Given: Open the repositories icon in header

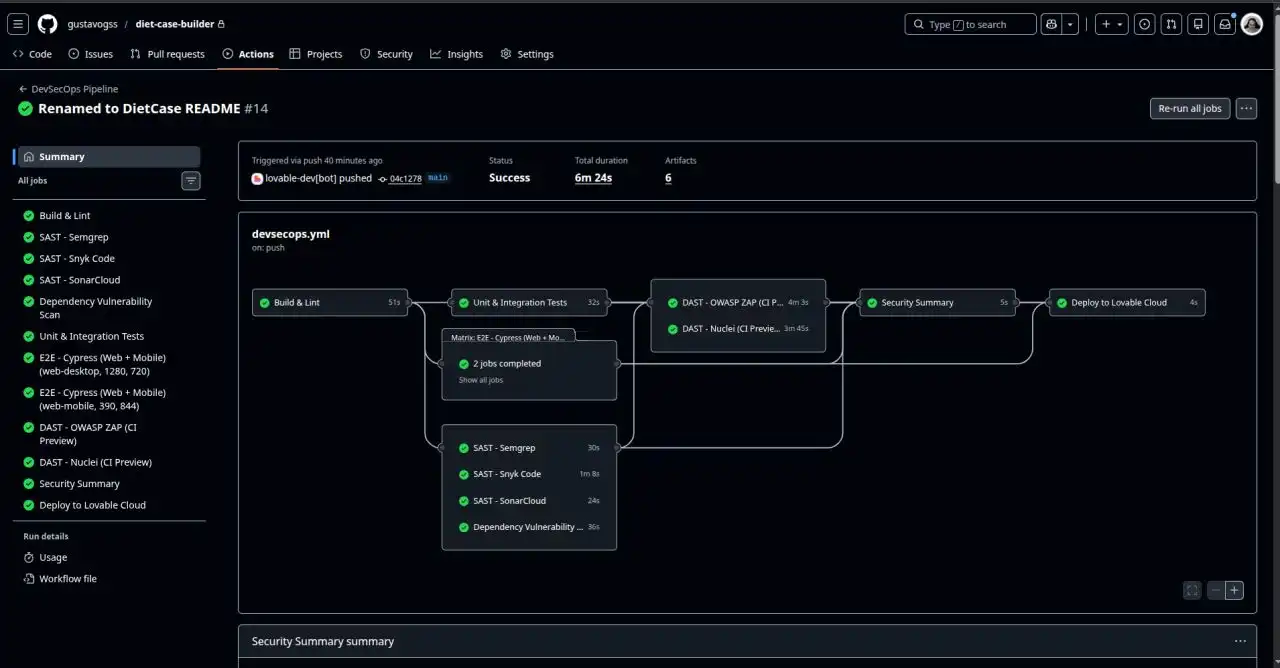Looking at the screenshot, I should point(1198,24).
